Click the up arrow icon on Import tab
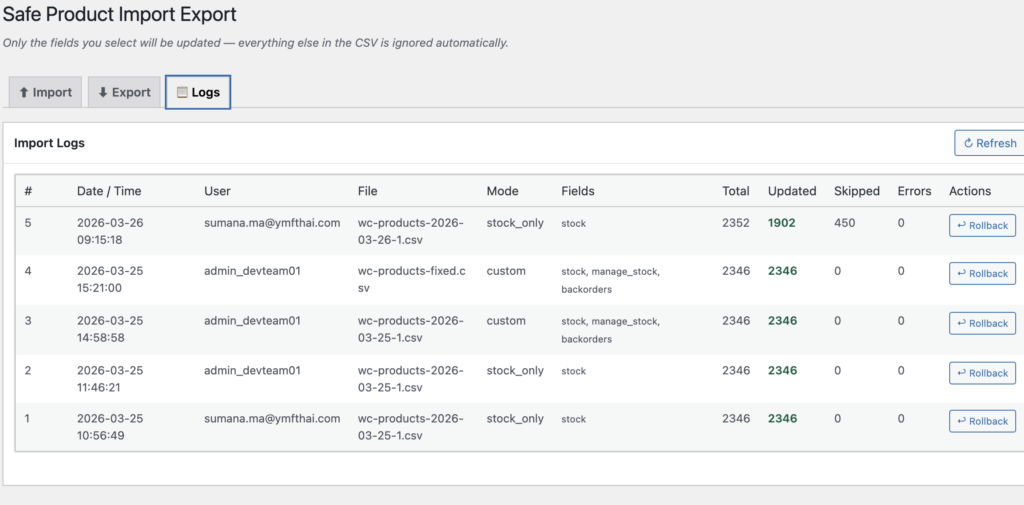This screenshot has height=505, width=1024. click(24, 92)
